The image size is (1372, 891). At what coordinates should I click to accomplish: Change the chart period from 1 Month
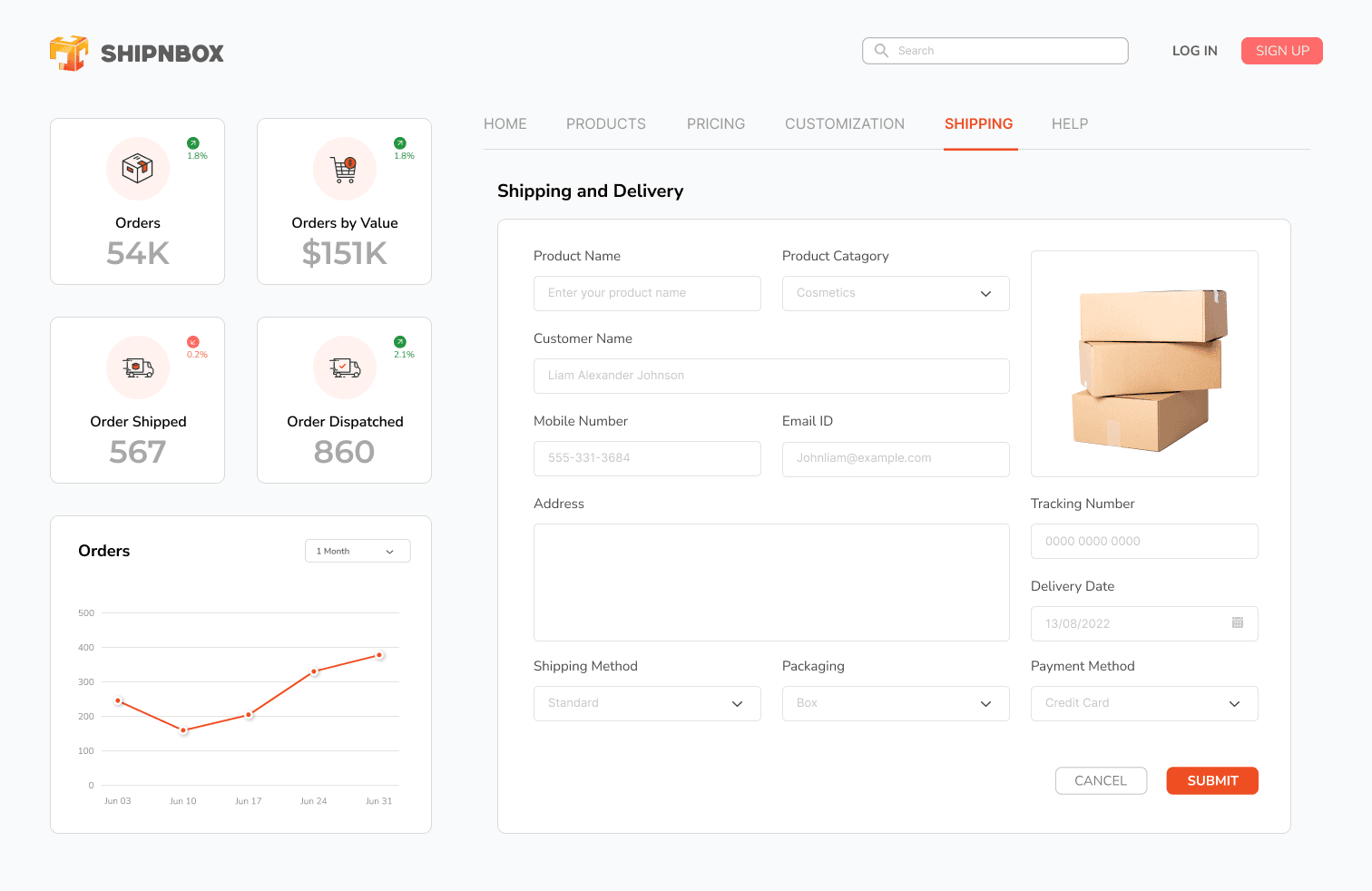(x=357, y=551)
